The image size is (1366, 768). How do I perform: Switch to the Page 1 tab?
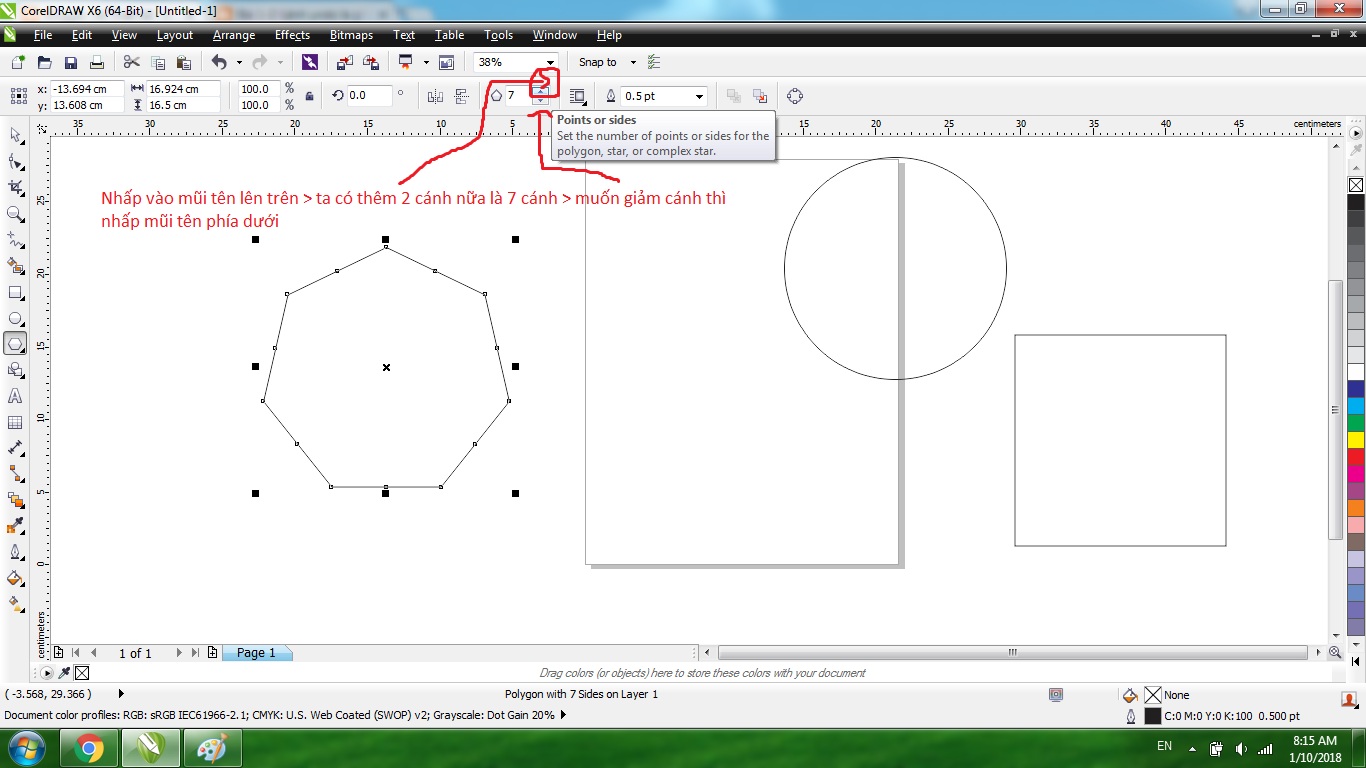[257, 653]
